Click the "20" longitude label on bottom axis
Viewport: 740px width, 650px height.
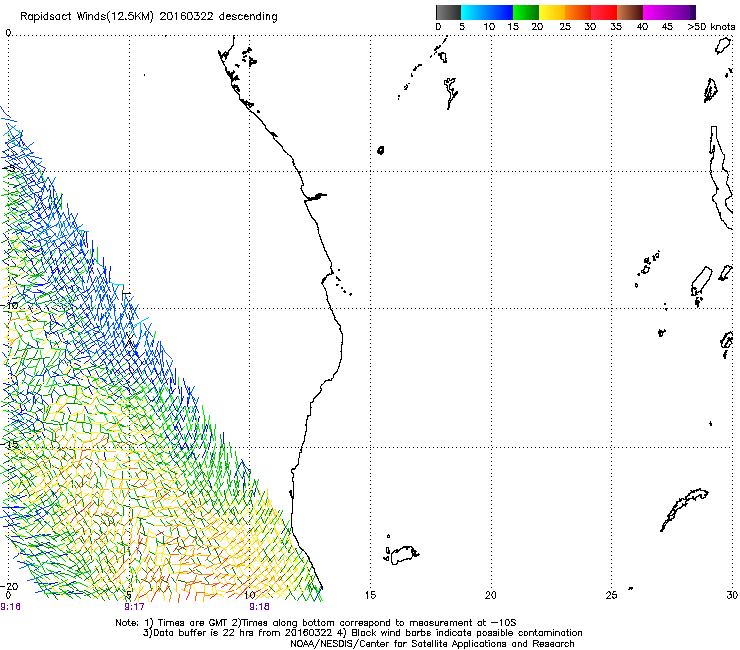491,595
